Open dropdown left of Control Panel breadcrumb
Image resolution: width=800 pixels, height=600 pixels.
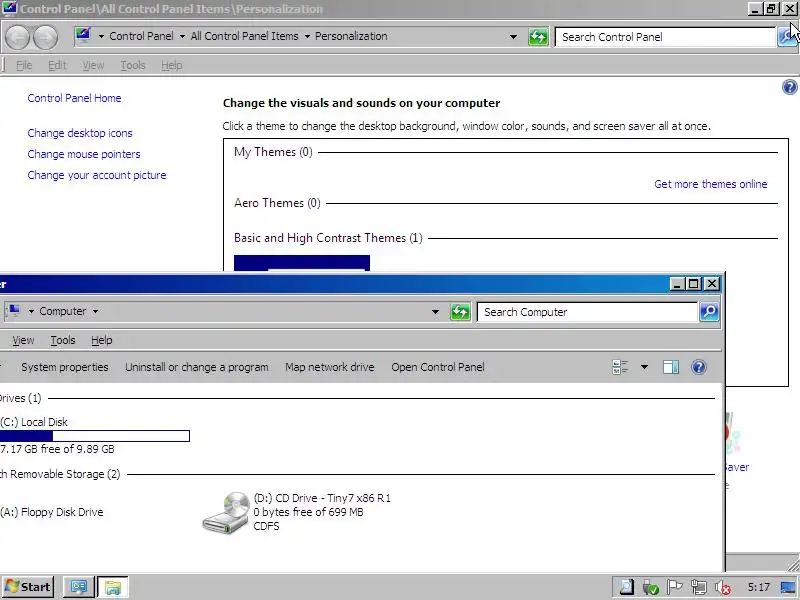click(x=101, y=37)
